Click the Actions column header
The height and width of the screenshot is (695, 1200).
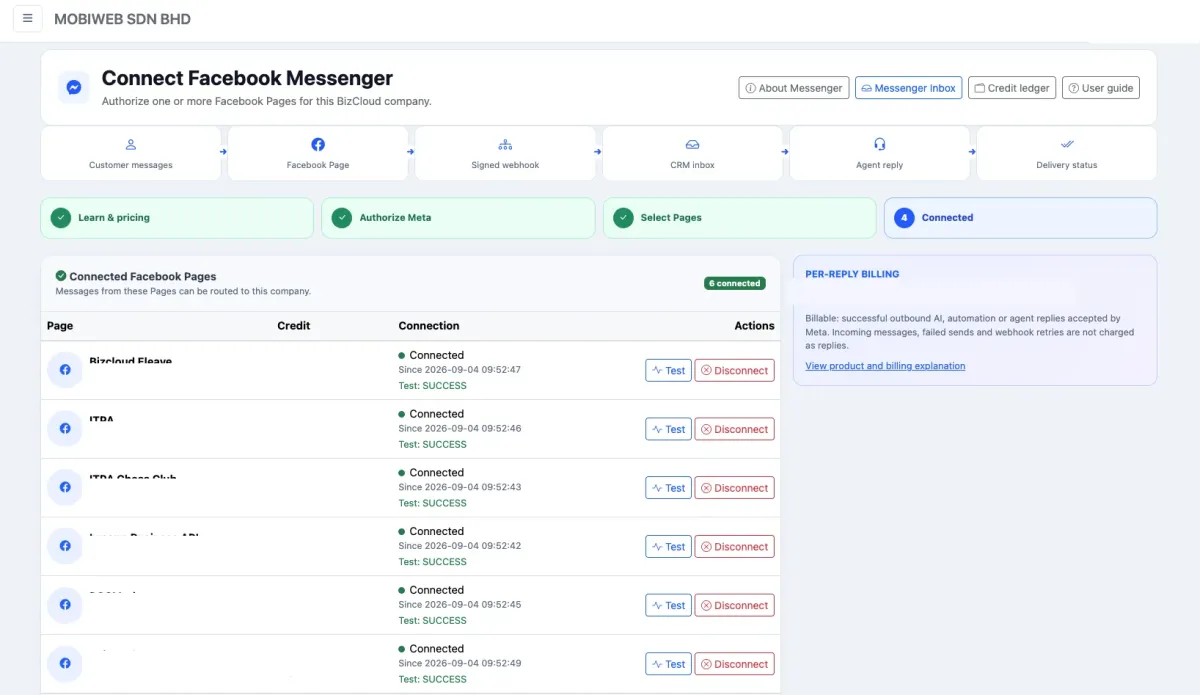coord(754,326)
